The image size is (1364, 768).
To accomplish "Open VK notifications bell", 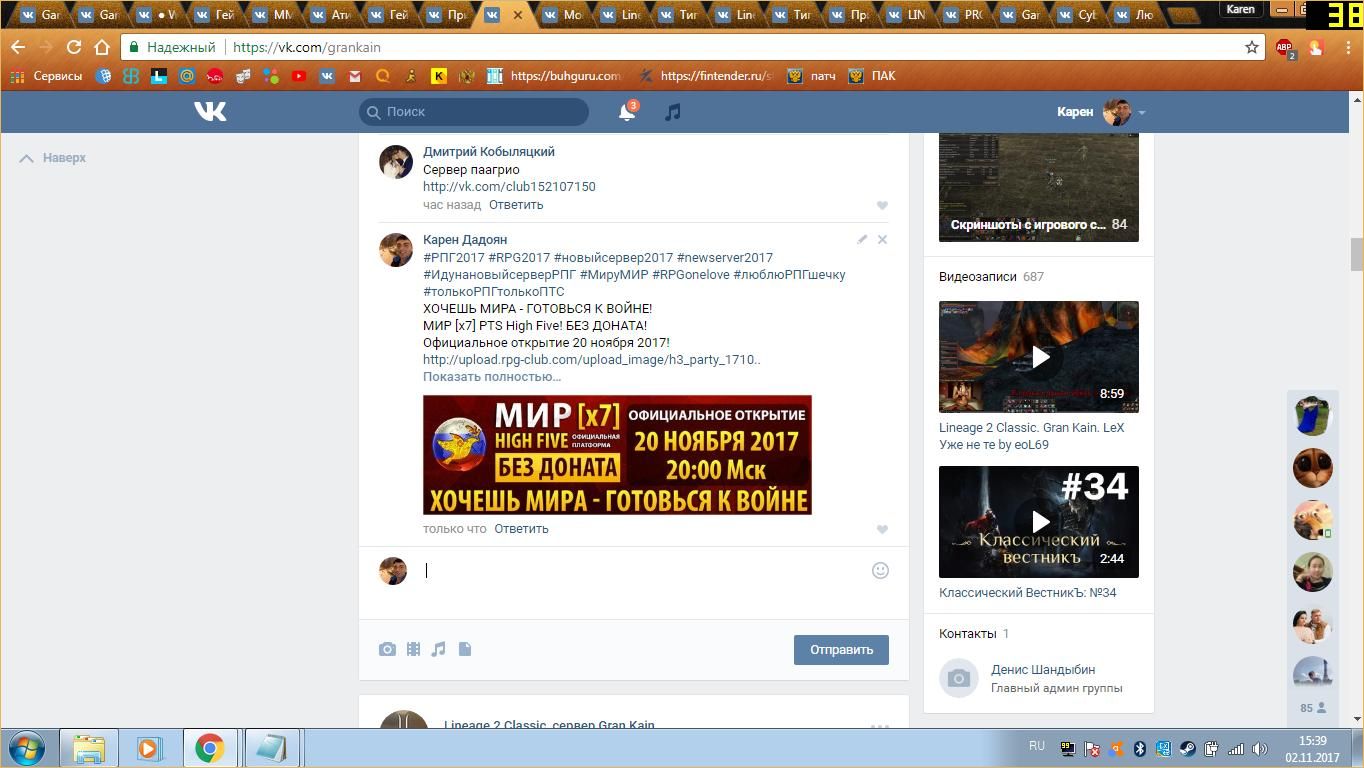I will pyautogui.click(x=627, y=112).
